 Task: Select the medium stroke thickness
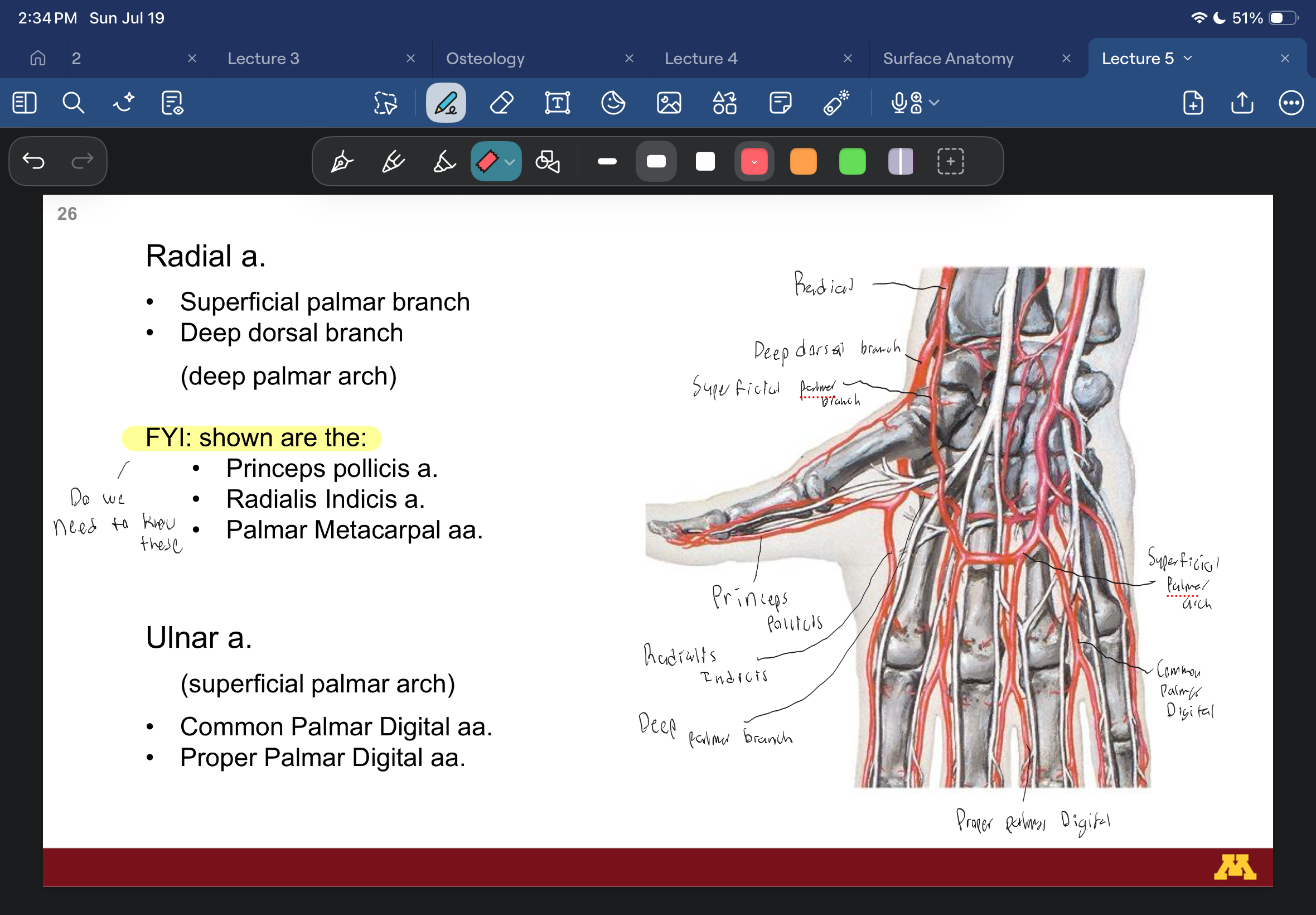coord(656,162)
